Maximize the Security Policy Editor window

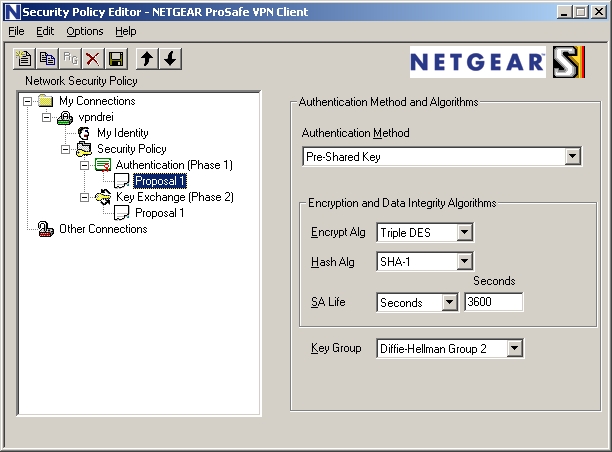pos(580,12)
